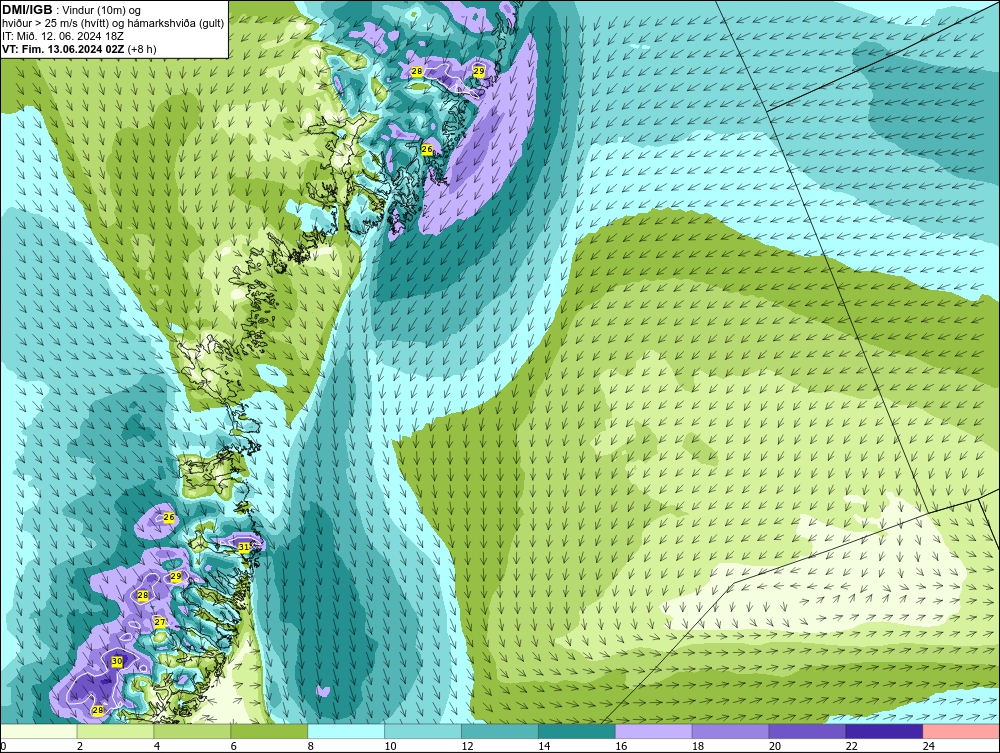Click scale value 18 on color bar
This screenshot has width=1000, height=753.
698,746
